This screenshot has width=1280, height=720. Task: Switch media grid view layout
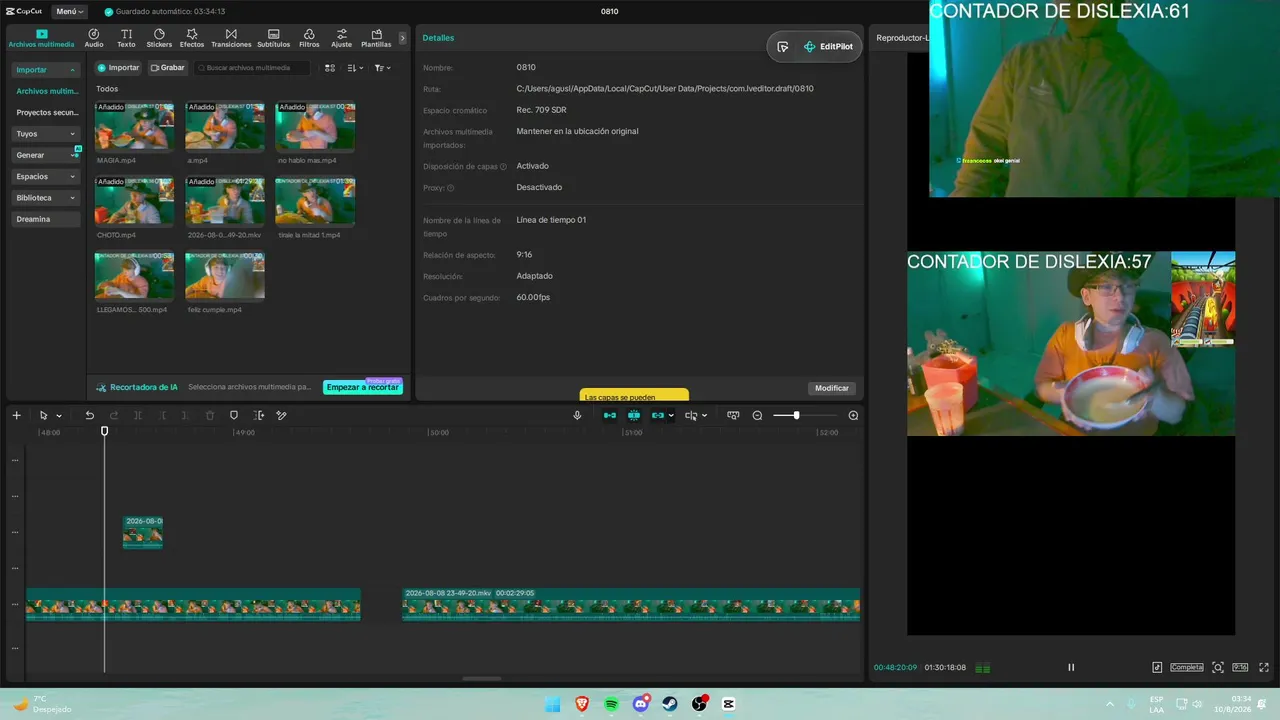point(330,68)
